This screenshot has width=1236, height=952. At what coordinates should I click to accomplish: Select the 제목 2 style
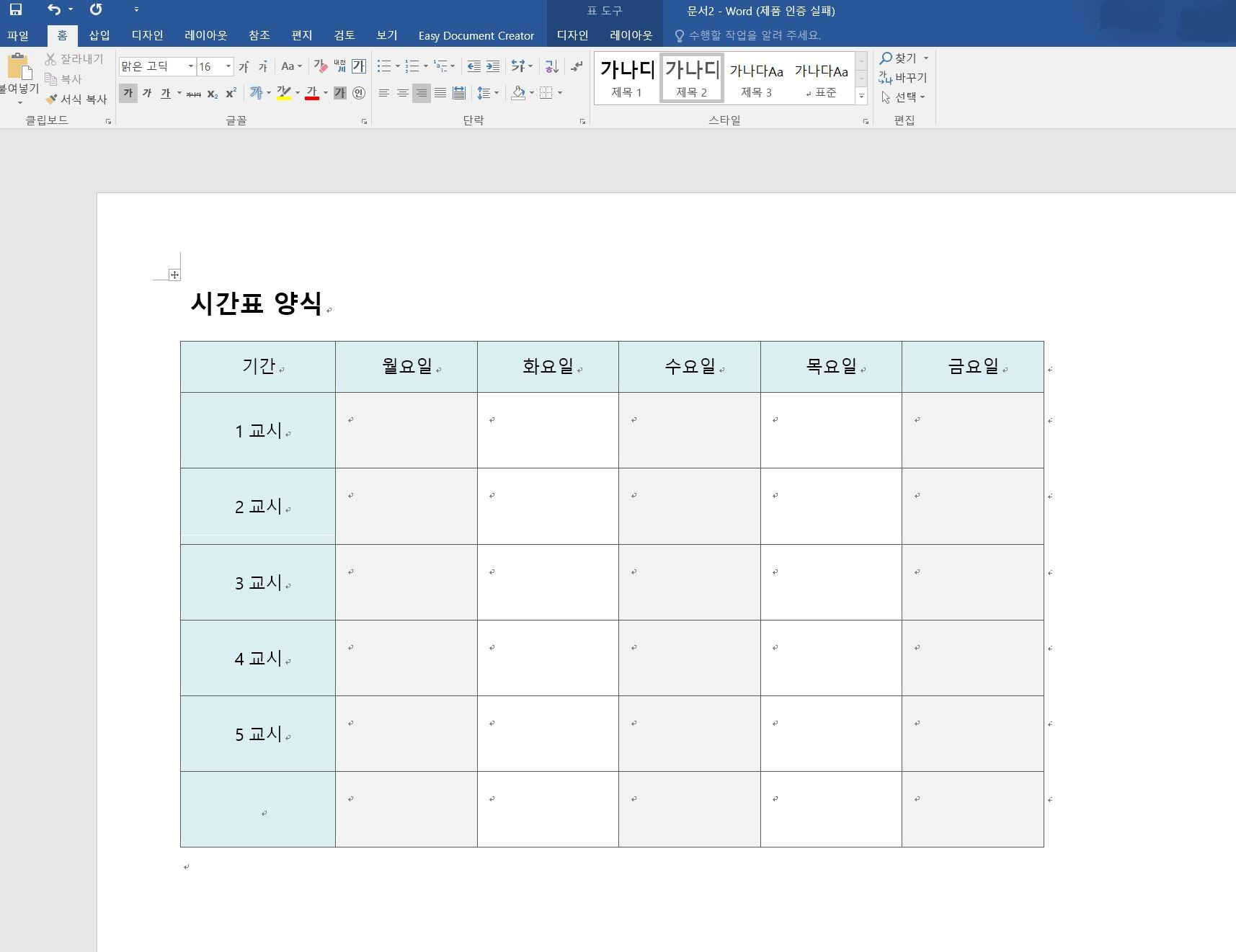692,78
